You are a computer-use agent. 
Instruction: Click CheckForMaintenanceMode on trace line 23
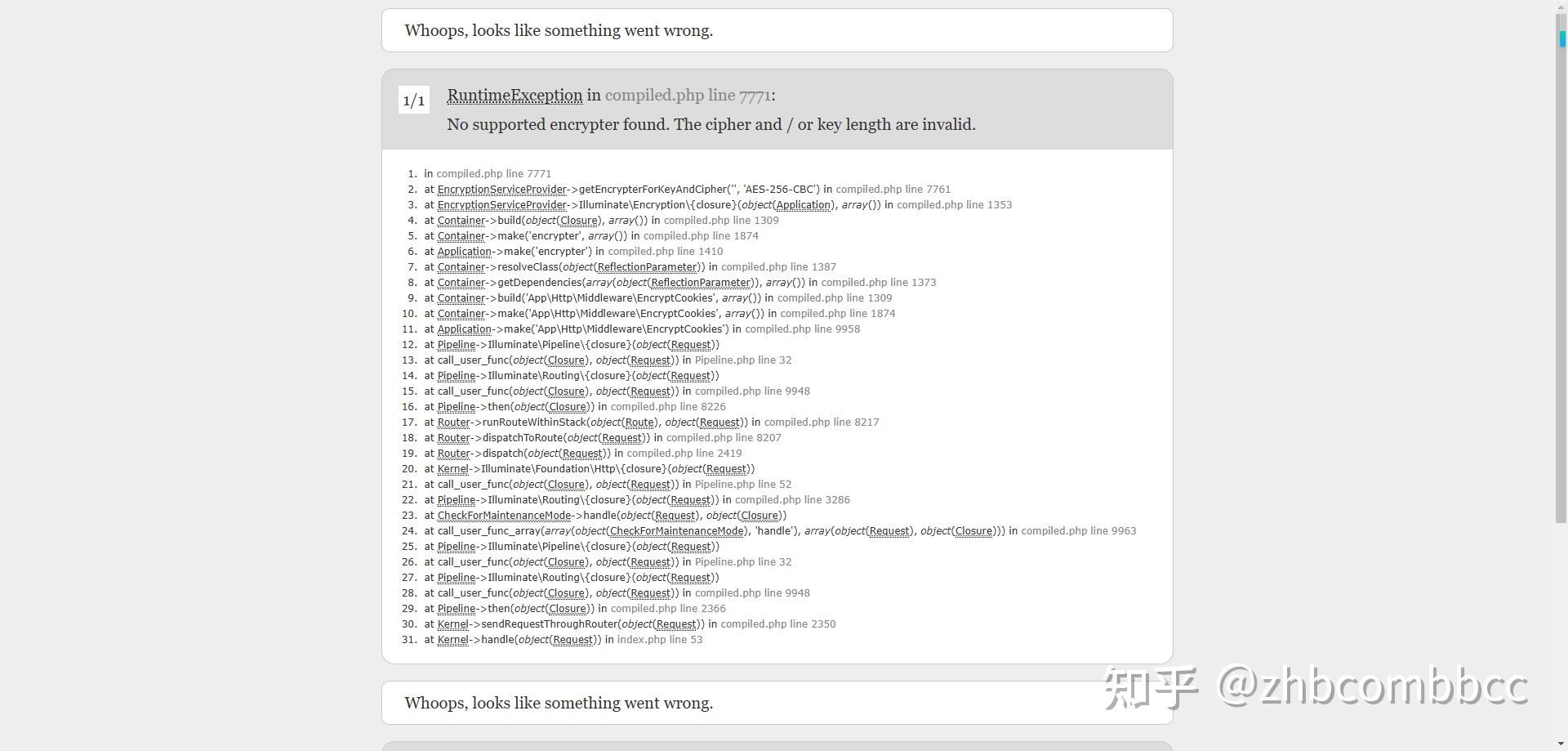504,516
